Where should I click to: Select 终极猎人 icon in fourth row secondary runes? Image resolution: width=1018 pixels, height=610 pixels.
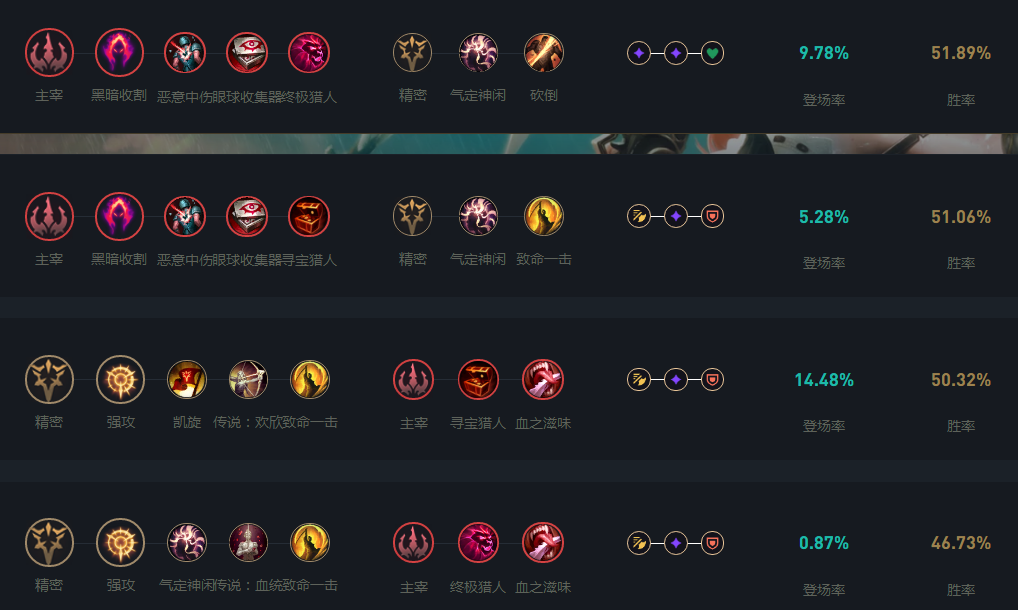tap(478, 543)
